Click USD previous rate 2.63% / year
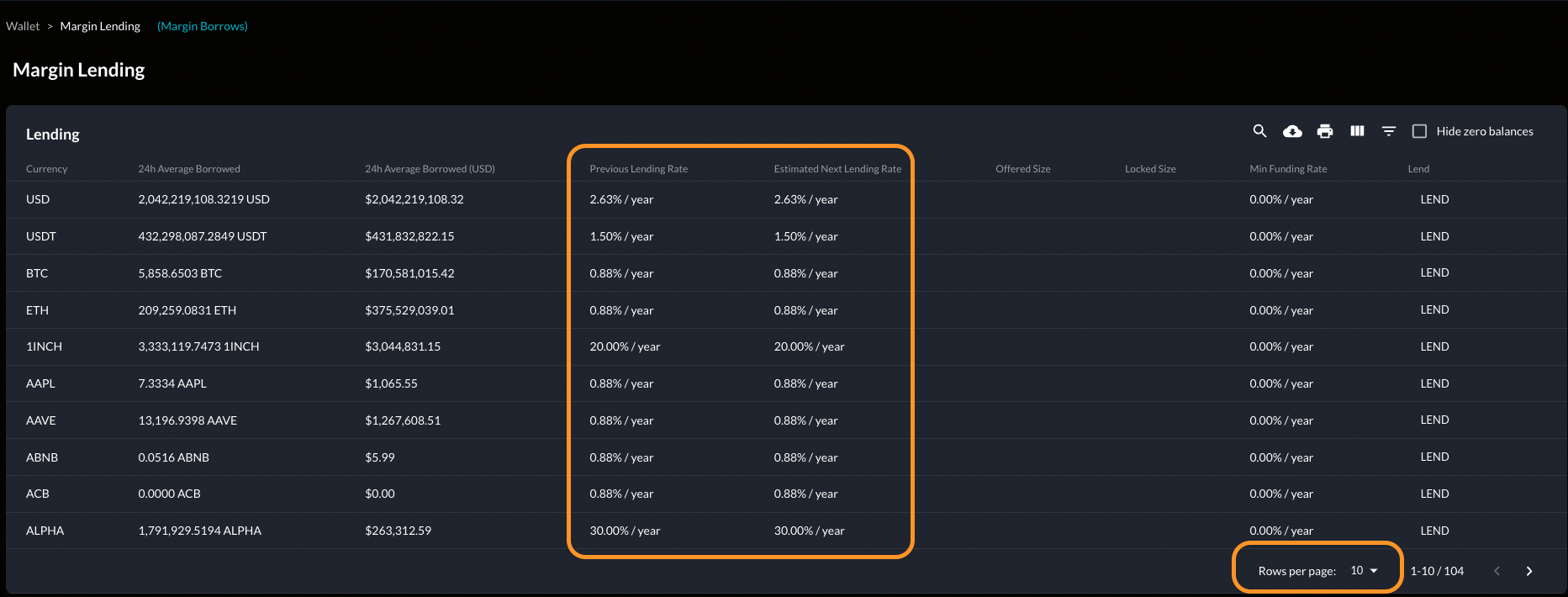 point(621,199)
